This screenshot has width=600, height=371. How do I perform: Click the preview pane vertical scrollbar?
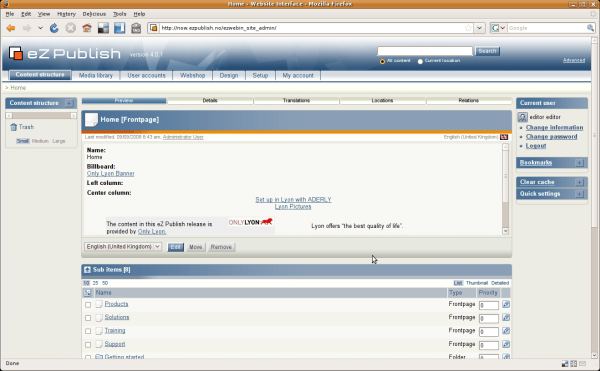(x=505, y=189)
